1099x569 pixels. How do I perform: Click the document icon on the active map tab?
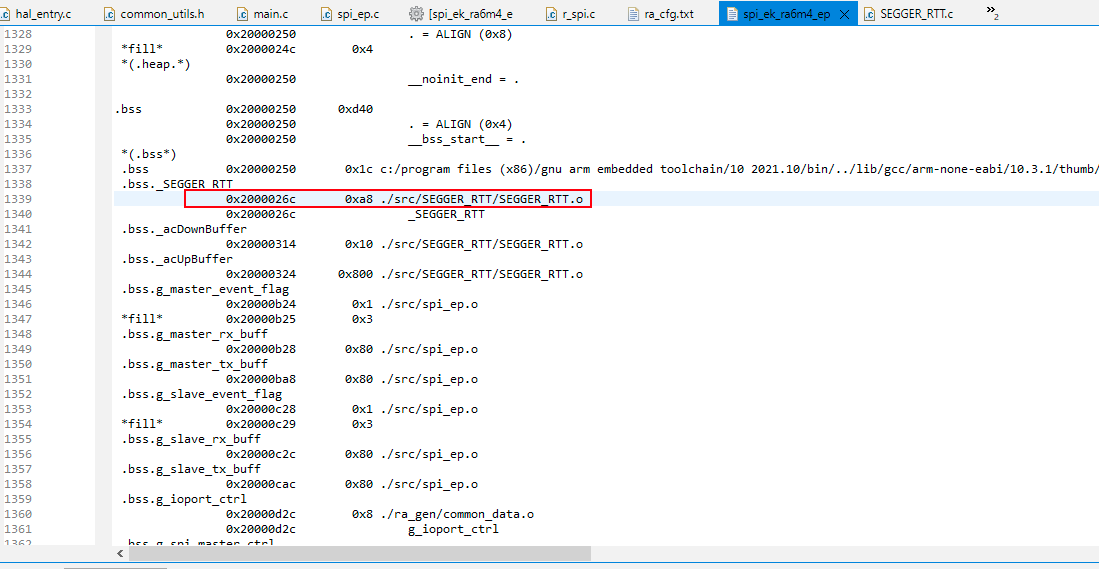coord(730,14)
